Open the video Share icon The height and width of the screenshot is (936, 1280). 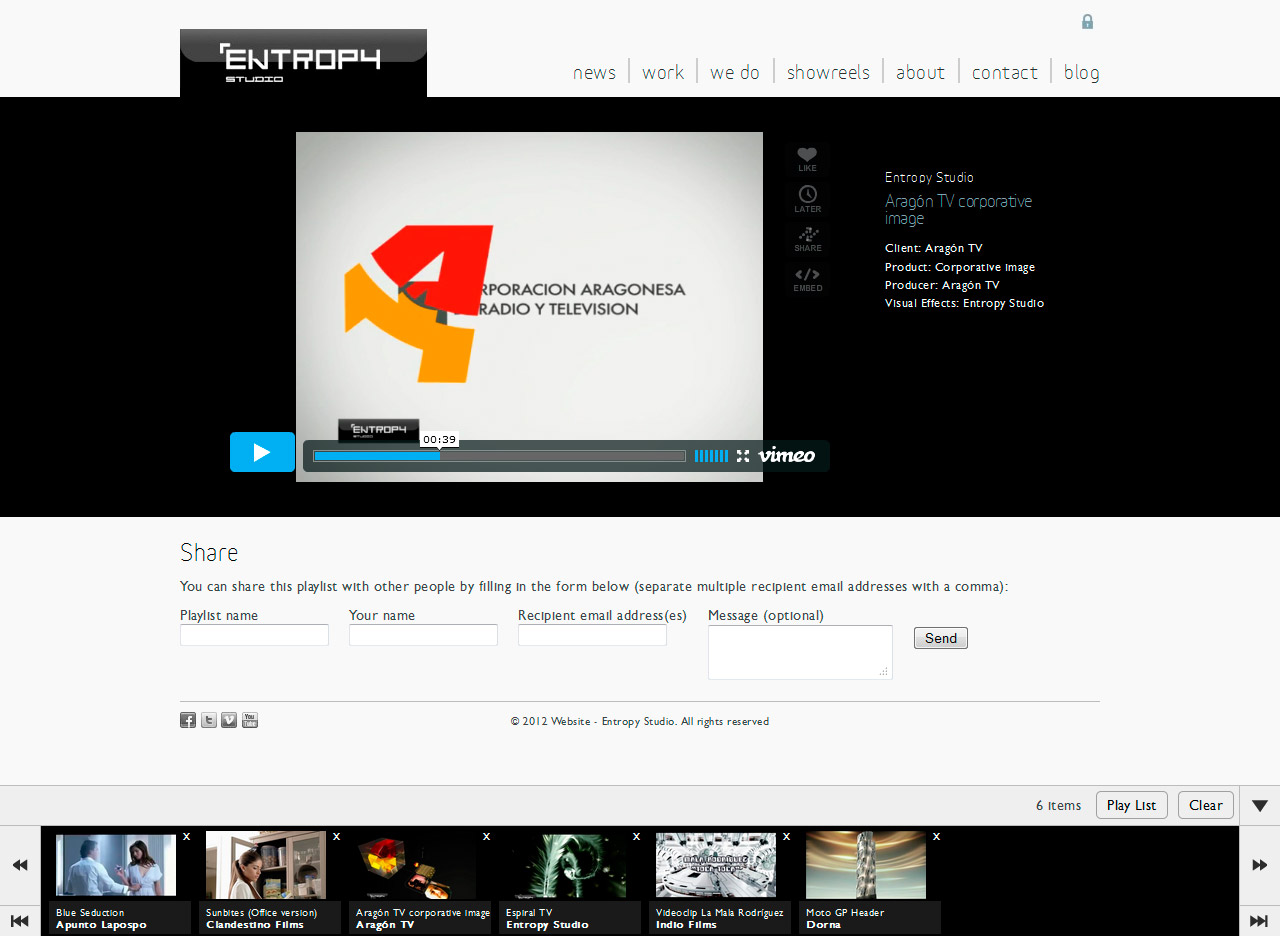[808, 239]
